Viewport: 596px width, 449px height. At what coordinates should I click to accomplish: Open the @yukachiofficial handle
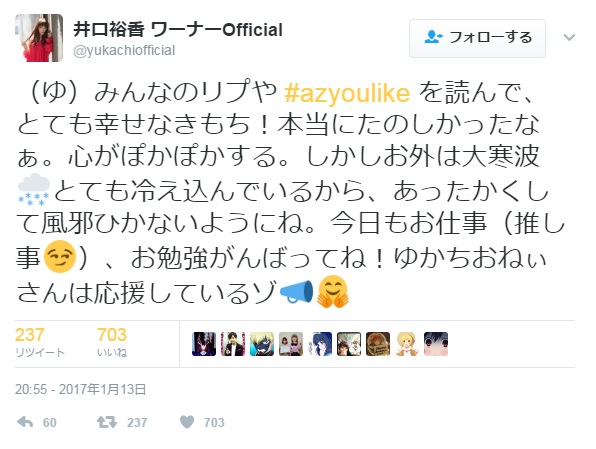[124, 50]
